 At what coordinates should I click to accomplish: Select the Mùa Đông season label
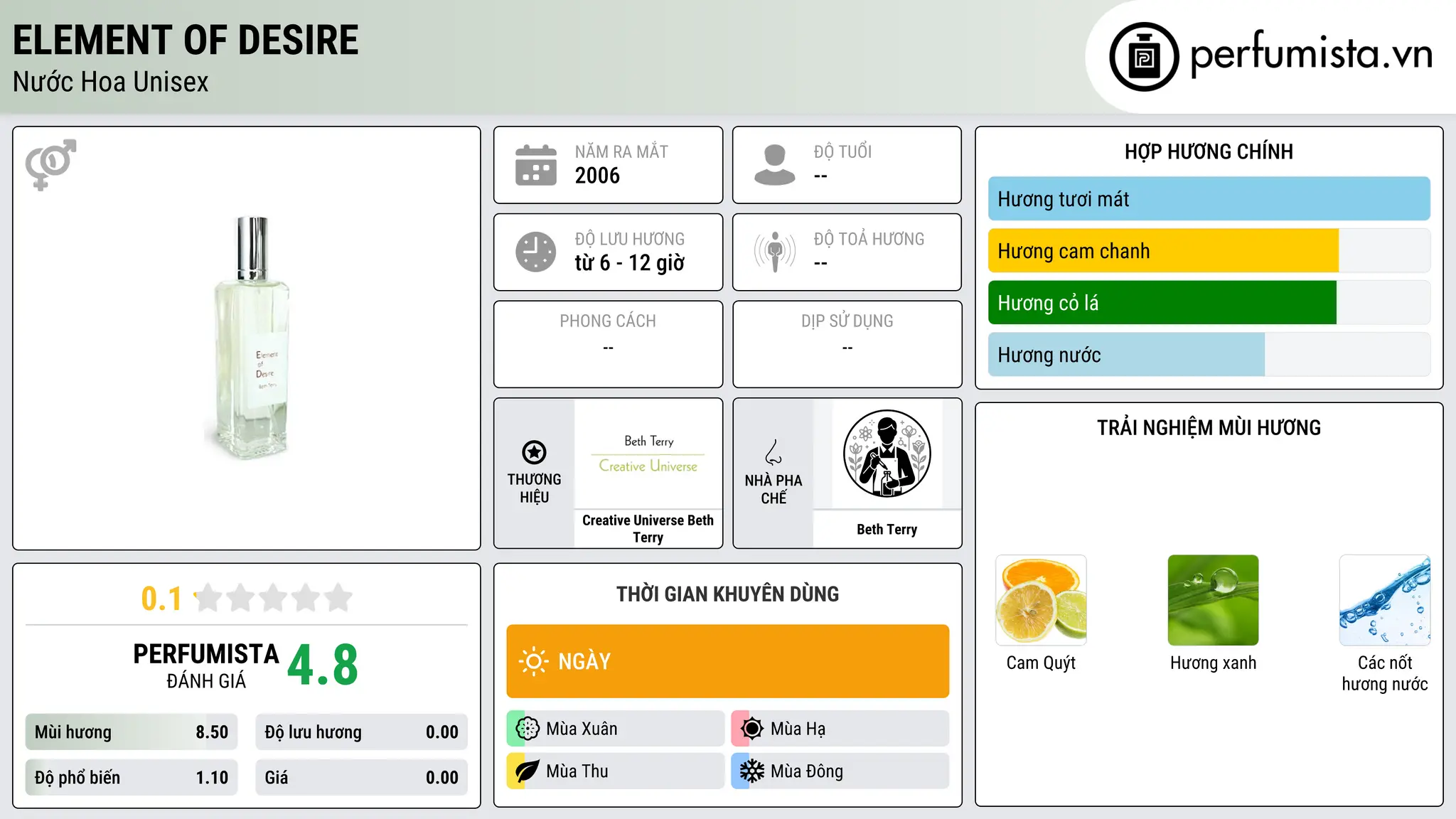(x=807, y=771)
